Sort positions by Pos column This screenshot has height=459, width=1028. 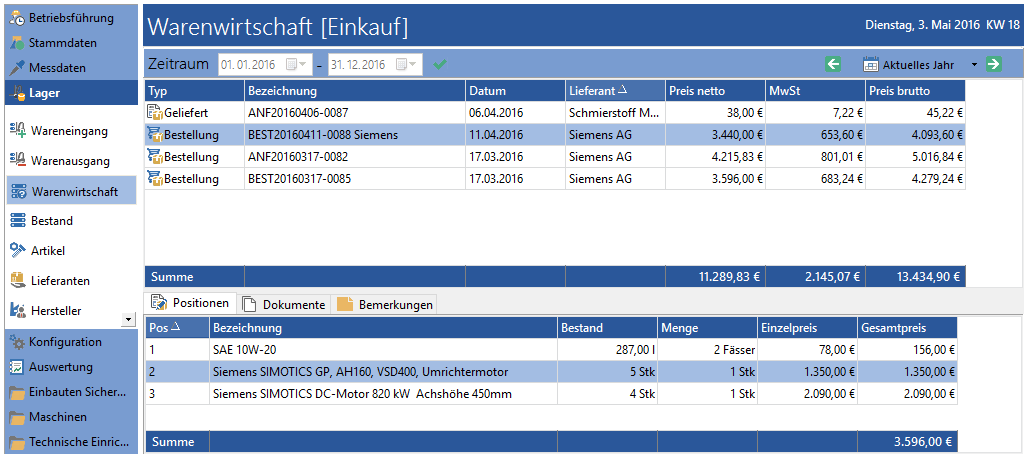[x=177, y=328]
